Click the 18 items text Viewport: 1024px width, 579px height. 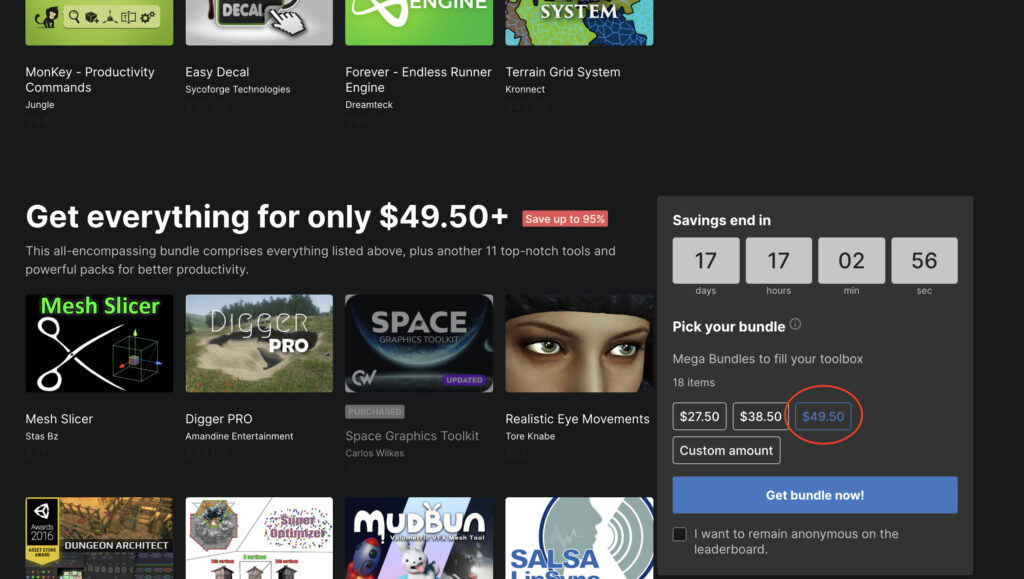click(694, 383)
